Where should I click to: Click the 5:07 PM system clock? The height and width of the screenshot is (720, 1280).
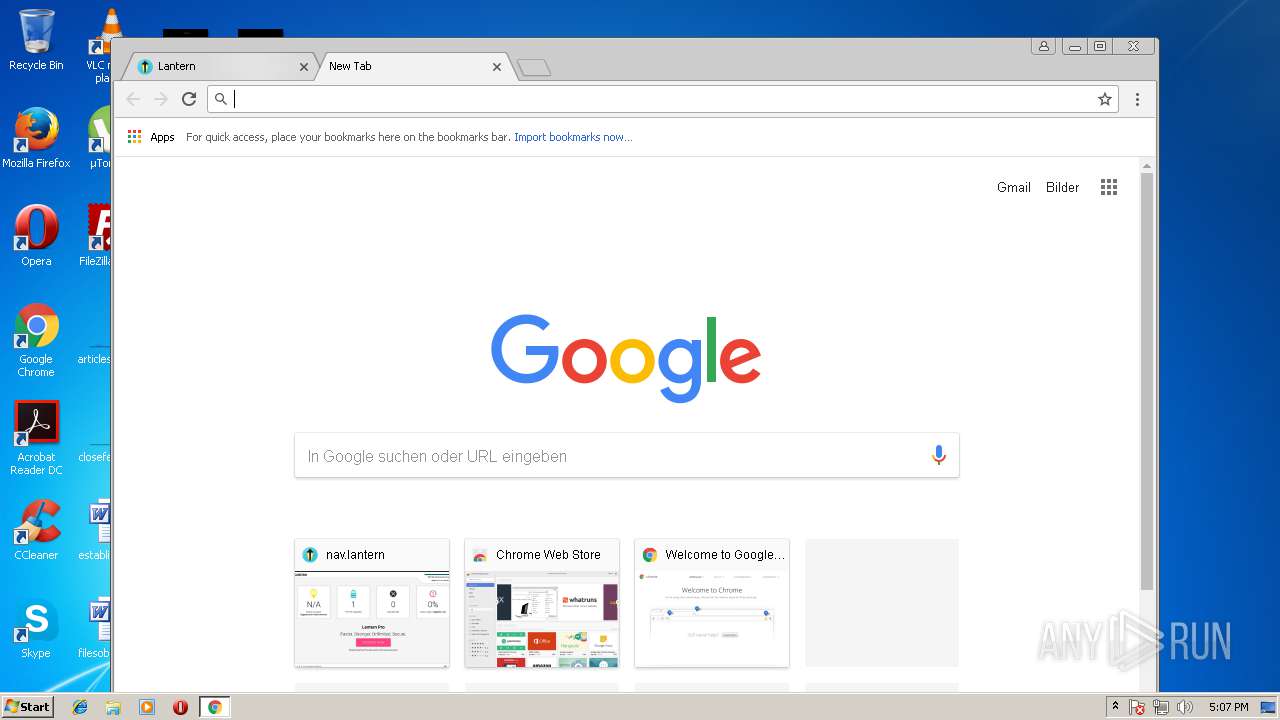point(1228,707)
